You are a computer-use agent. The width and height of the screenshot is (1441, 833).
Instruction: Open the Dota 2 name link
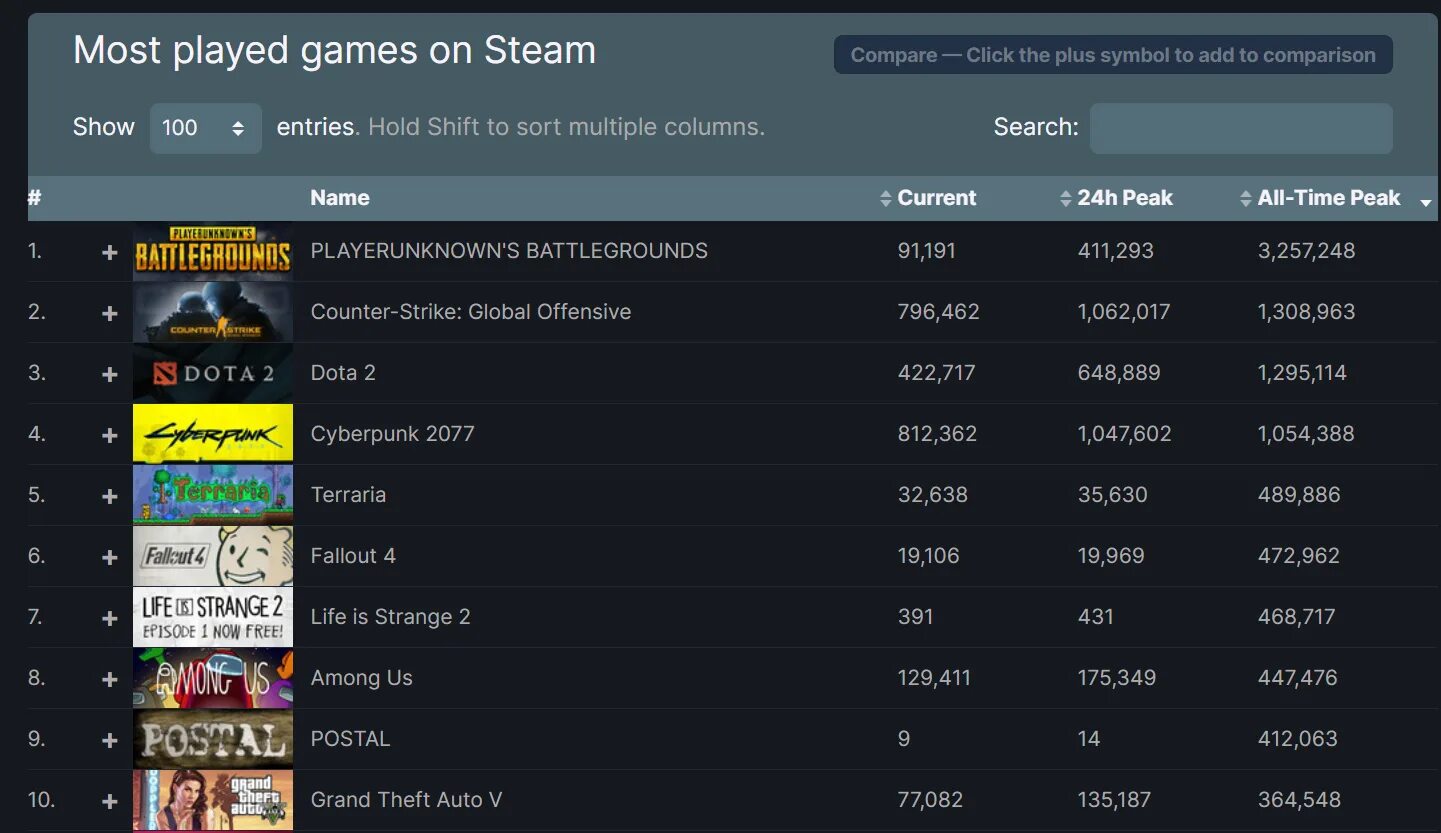pos(343,373)
